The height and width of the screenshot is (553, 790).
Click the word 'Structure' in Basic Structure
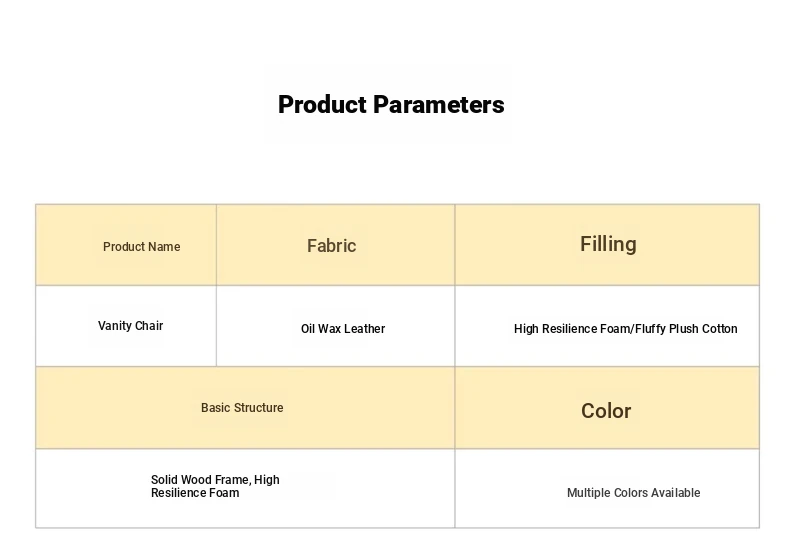coord(258,408)
